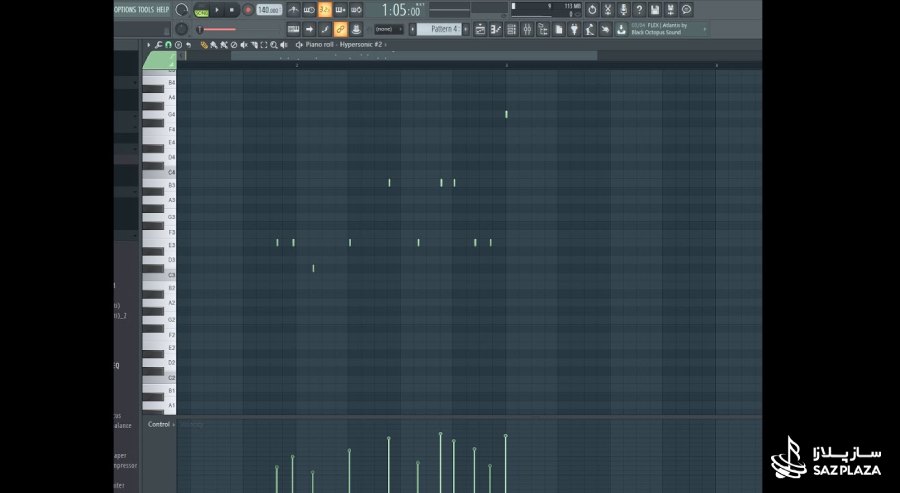Open piano roll main menu arrow
Screen dimensions: 900x493
point(149,45)
